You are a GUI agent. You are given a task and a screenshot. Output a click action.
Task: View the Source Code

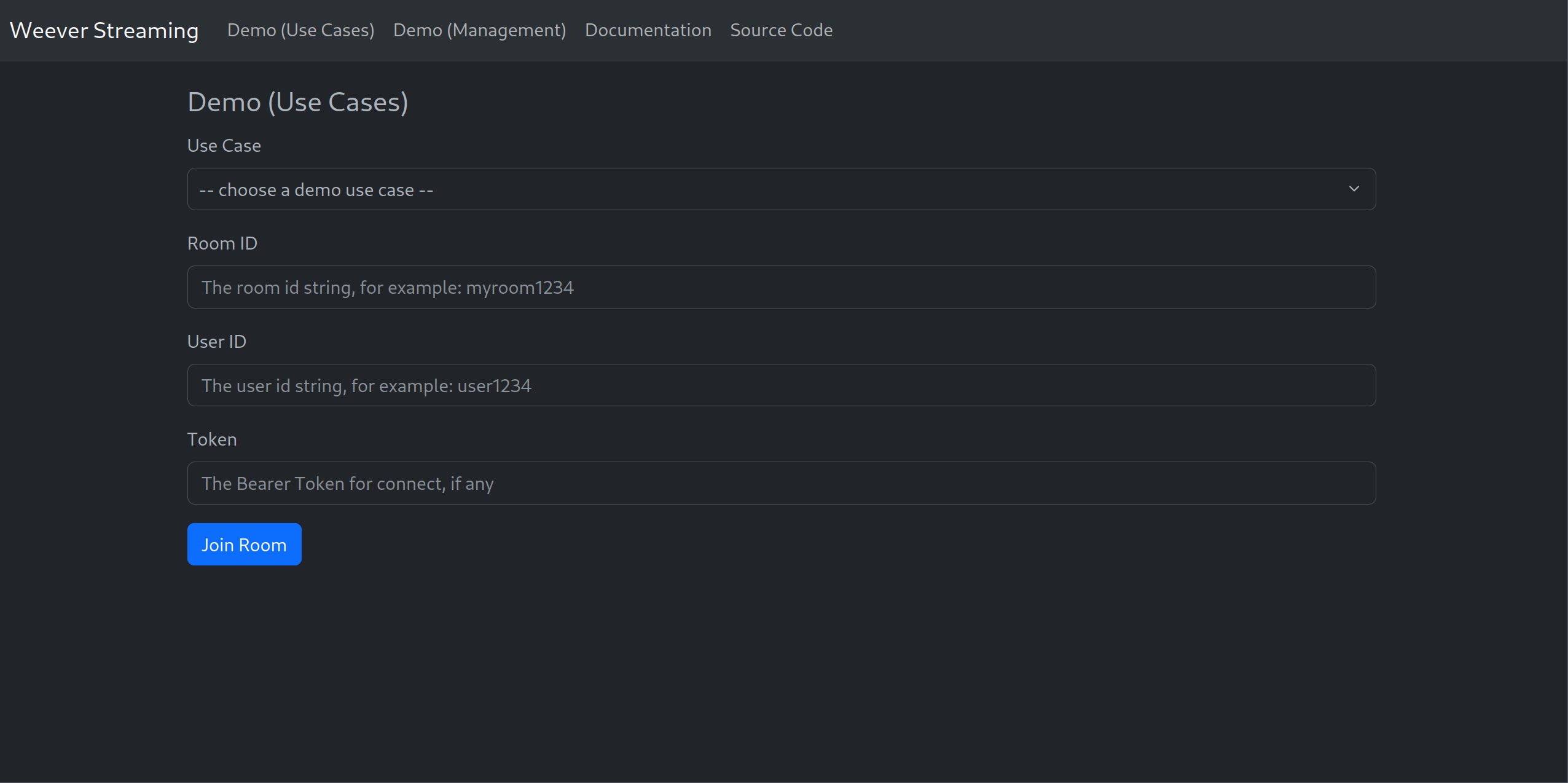[781, 30]
